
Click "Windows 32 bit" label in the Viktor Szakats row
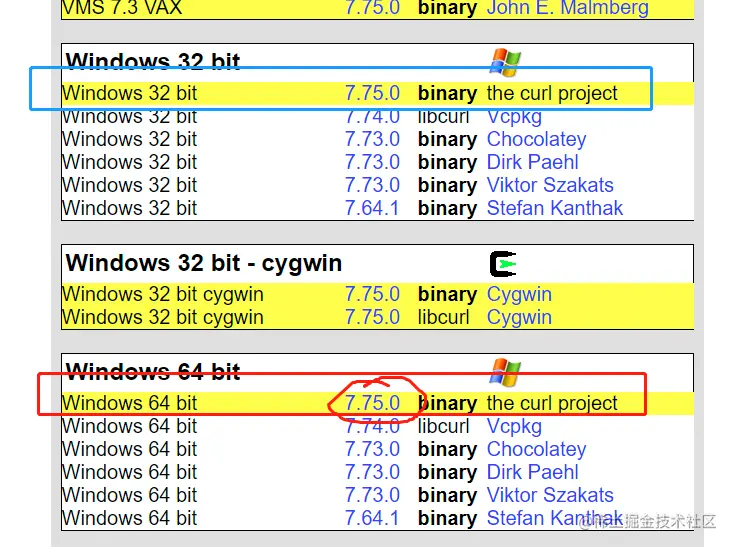tap(129, 185)
